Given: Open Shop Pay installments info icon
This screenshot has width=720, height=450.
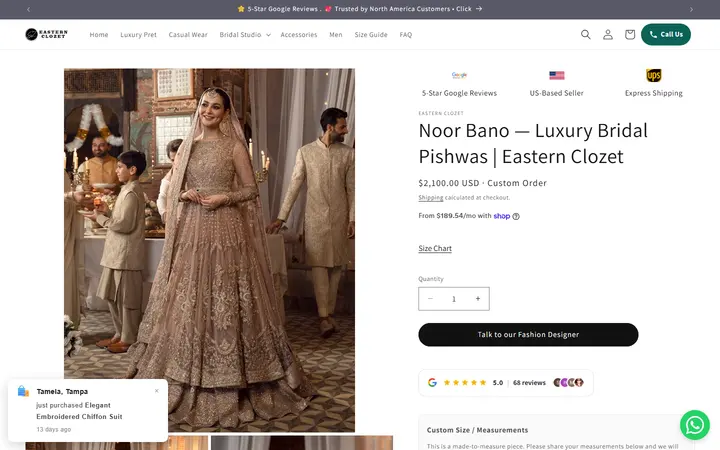Looking at the screenshot, I should tap(516, 216).
